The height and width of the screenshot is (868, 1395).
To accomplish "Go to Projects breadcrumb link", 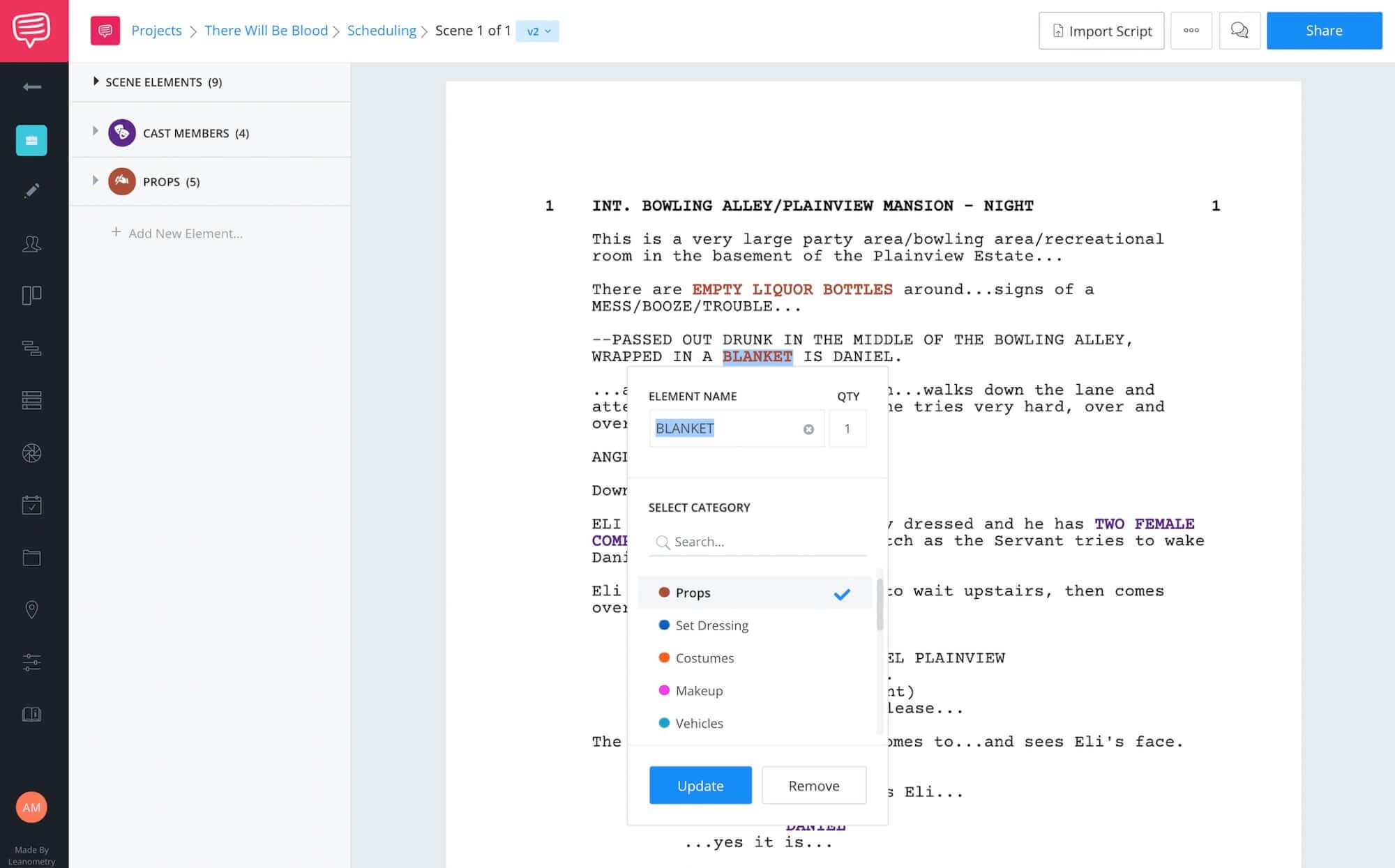I will coord(156,31).
